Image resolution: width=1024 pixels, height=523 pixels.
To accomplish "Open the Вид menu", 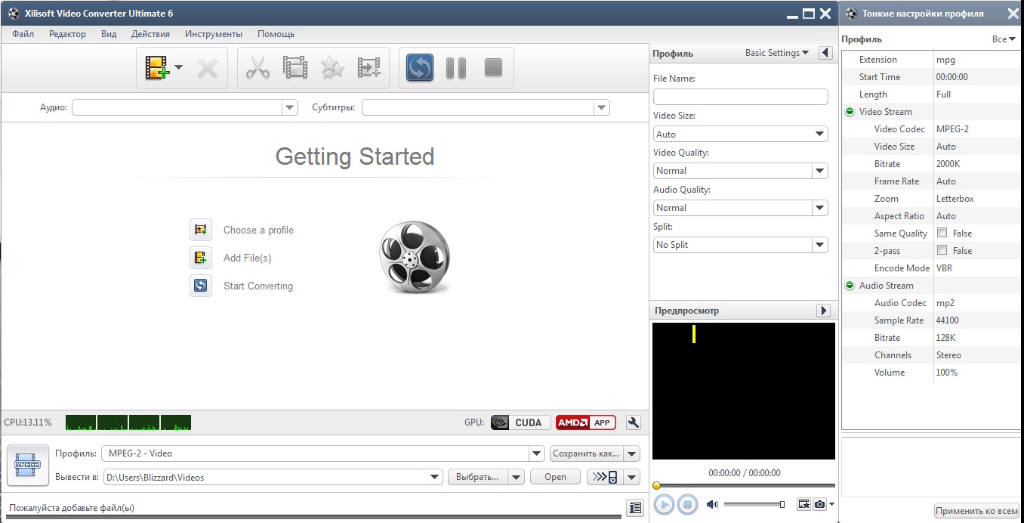I will click(x=108, y=34).
